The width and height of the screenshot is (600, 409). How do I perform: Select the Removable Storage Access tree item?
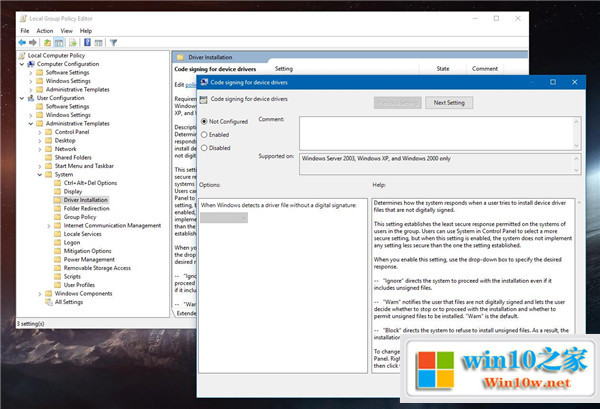coord(97,268)
